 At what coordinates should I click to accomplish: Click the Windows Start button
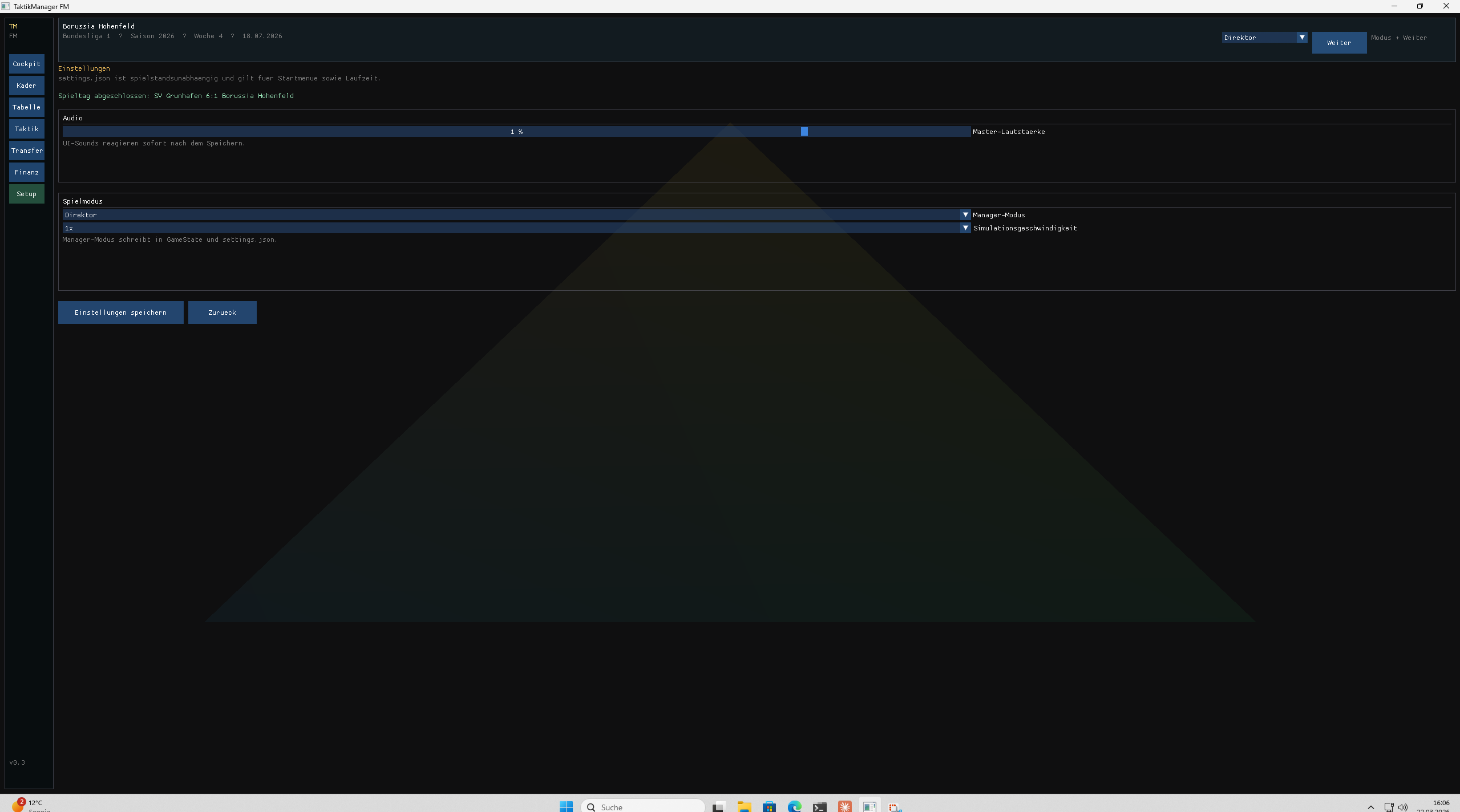click(x=567, y=806)
